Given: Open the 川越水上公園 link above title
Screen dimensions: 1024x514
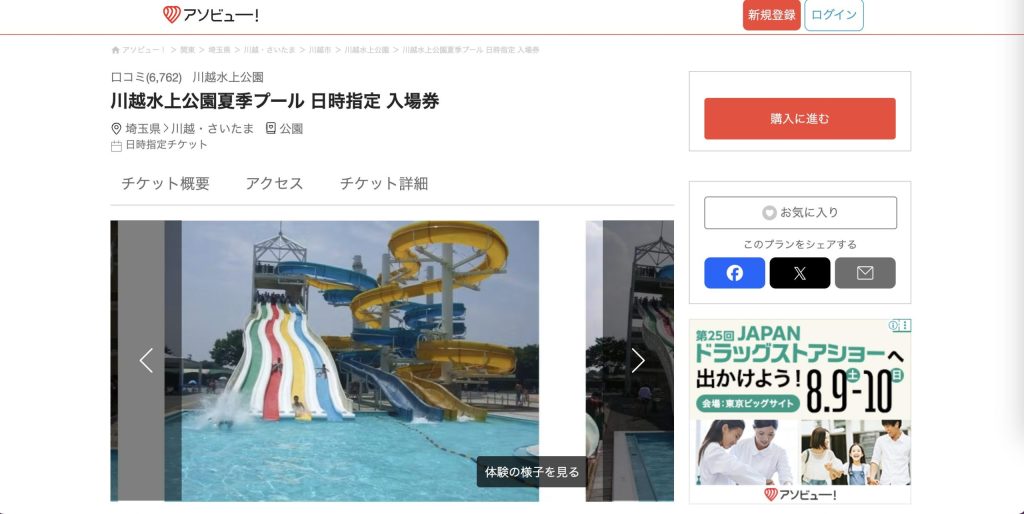Looking at the screenshot, I should (228, 77).
